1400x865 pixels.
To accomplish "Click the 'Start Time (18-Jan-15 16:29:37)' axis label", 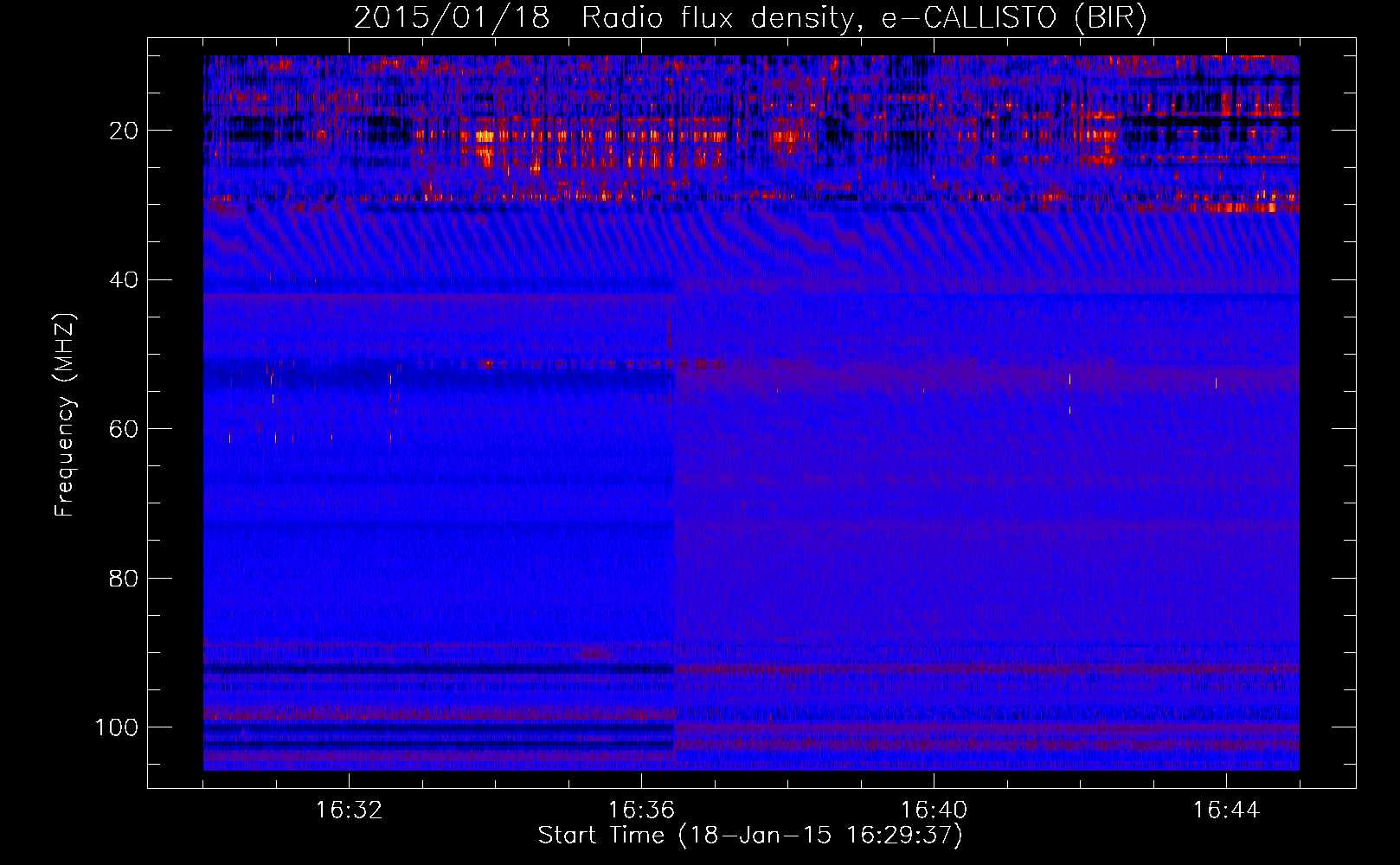I will pyautogui.click(x=750, y=836).
